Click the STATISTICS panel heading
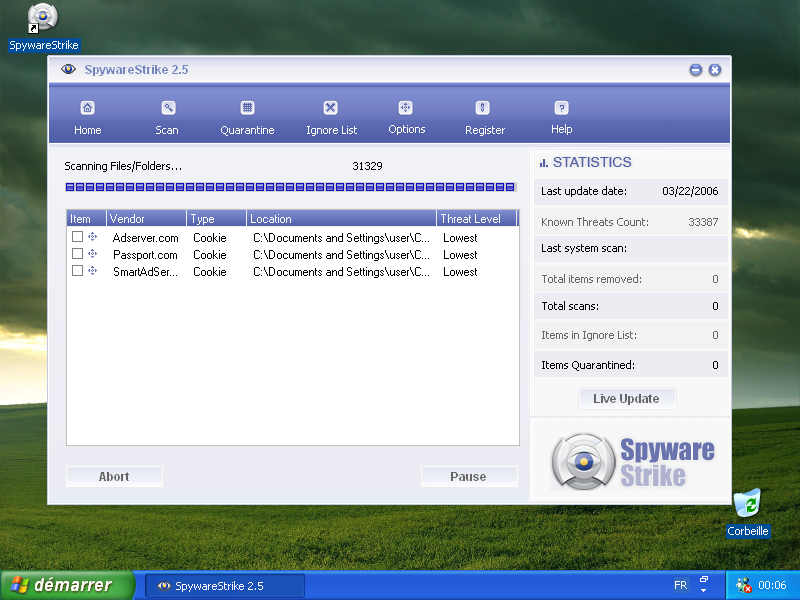The height and width of the screenshot is (600, 800). [x=592, y=162]
